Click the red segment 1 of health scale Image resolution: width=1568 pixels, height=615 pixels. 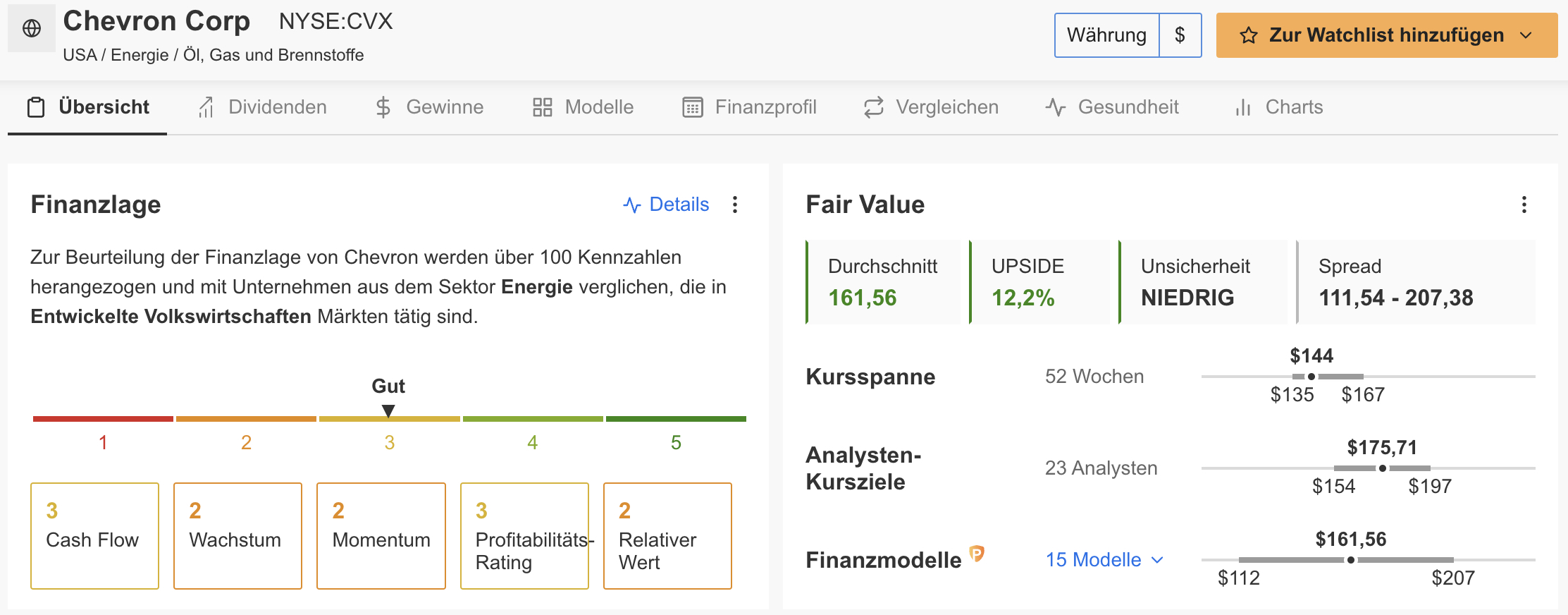103,419
